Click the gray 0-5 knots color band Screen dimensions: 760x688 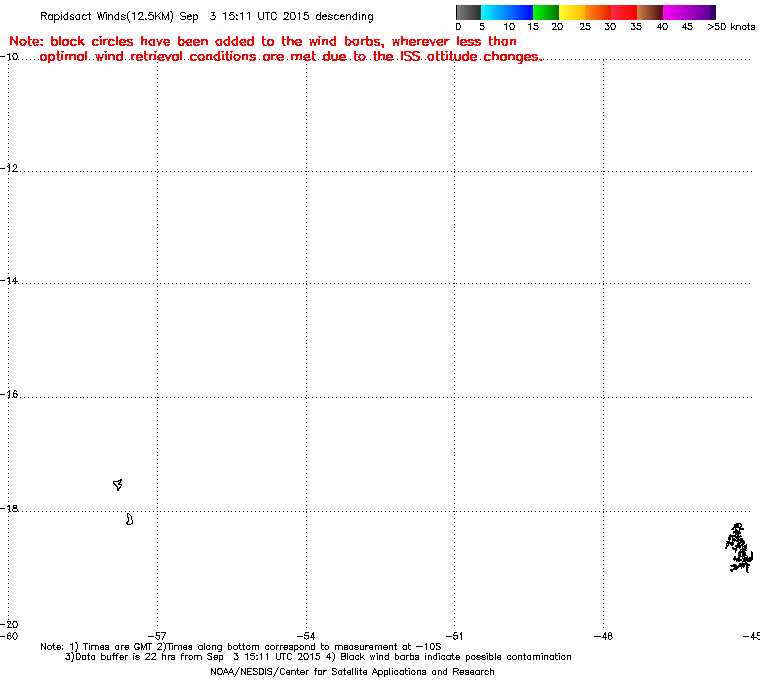pyautogui.click(x=468, y=12)
